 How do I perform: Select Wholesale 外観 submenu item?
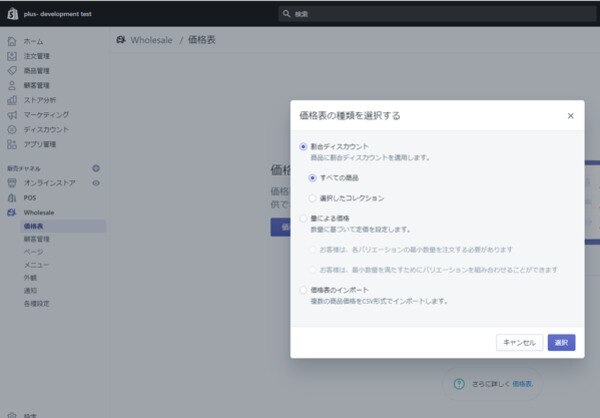tap(30, 278)
